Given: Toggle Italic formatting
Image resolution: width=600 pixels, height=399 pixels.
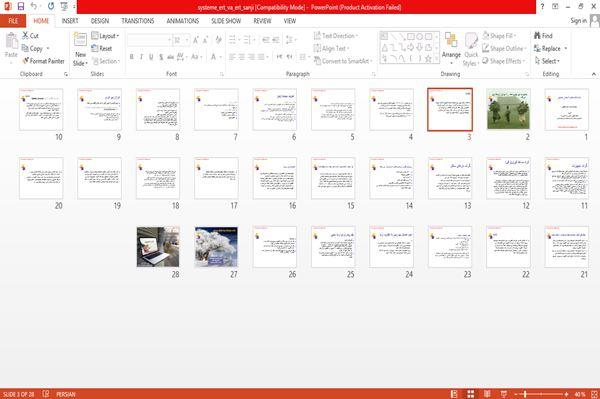Looking at the screenshot, I should point(141,57).
